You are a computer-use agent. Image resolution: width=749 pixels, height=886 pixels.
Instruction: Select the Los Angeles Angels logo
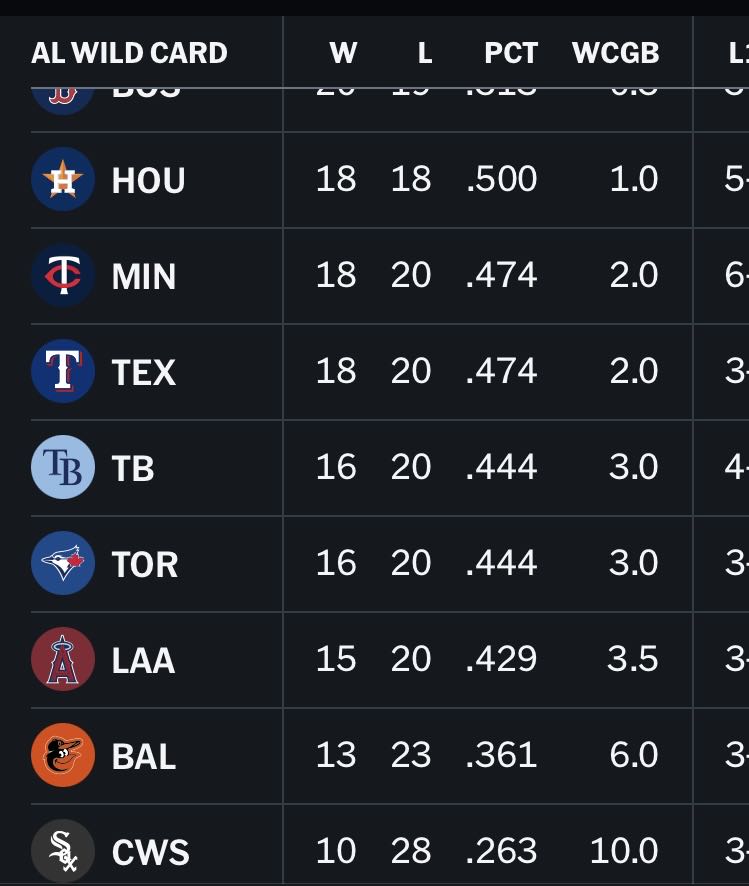63,659
